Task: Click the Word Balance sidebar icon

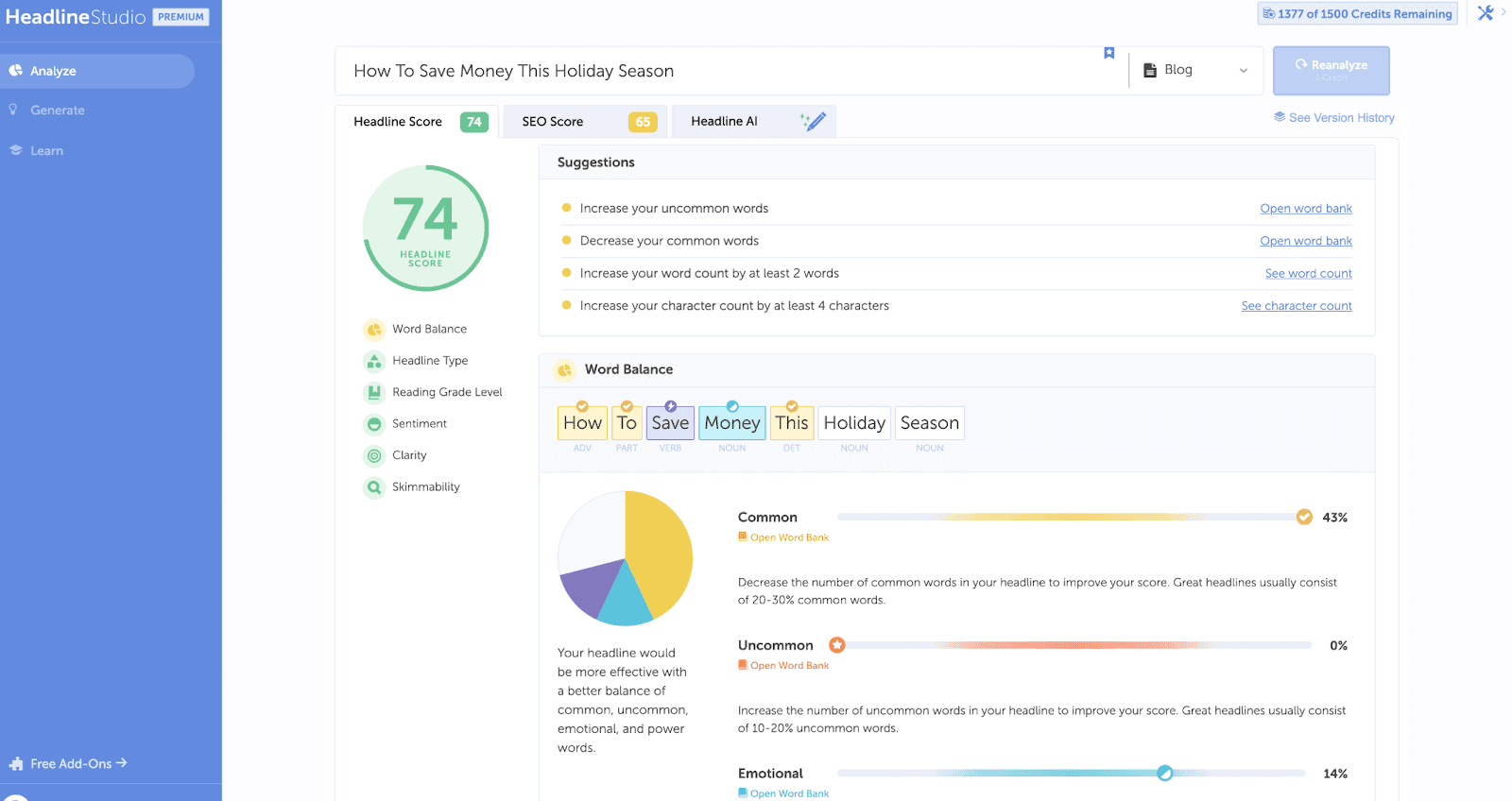Action: [x=374, y=330]
